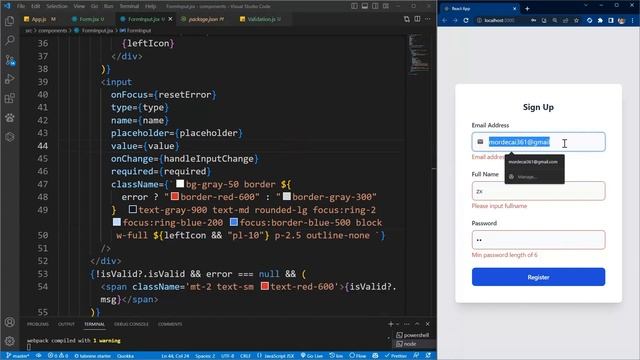640x360 pixels.
Task: Open Run and Debug view
Action: coord(10,79)
